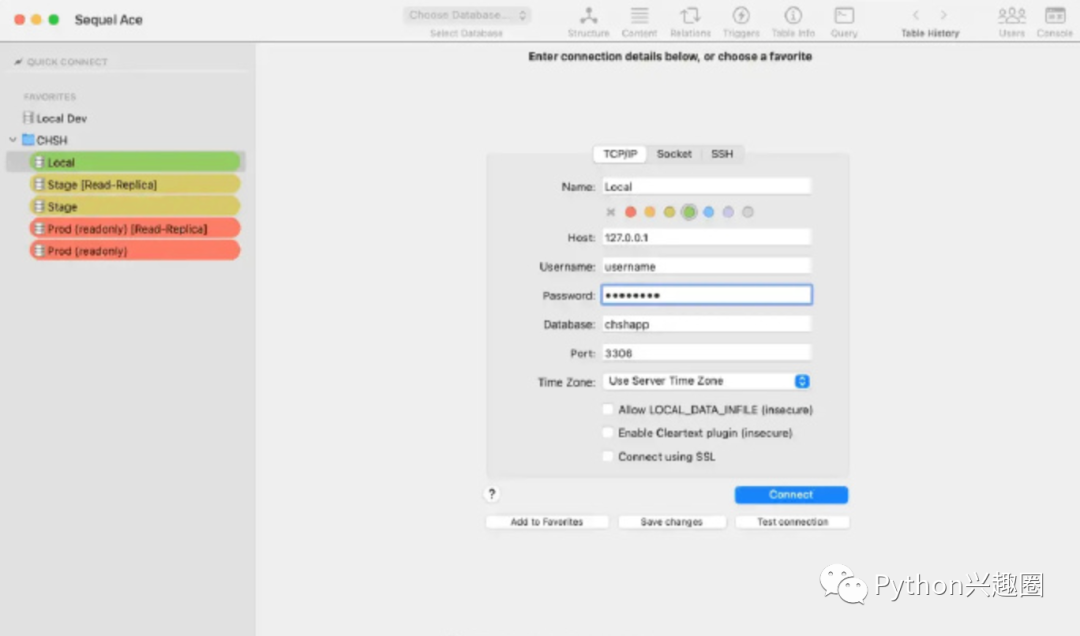This screenshot has height=636, width=1080.
Task: Click the Quick Connect lightning entry
Action: [x=61, y=62]
